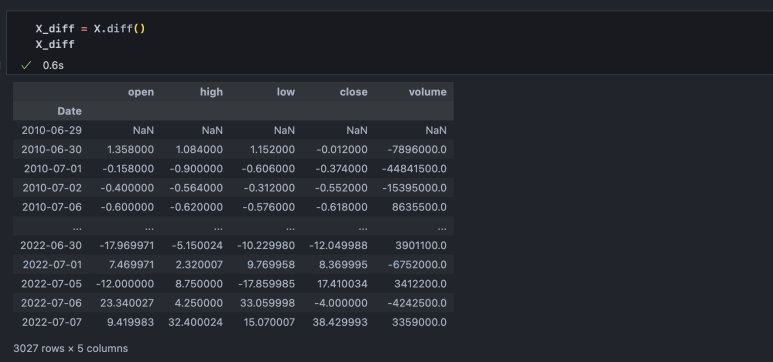Click volume value -15395000.0
This screenshot has height=362, width=773.
point(414,188)
